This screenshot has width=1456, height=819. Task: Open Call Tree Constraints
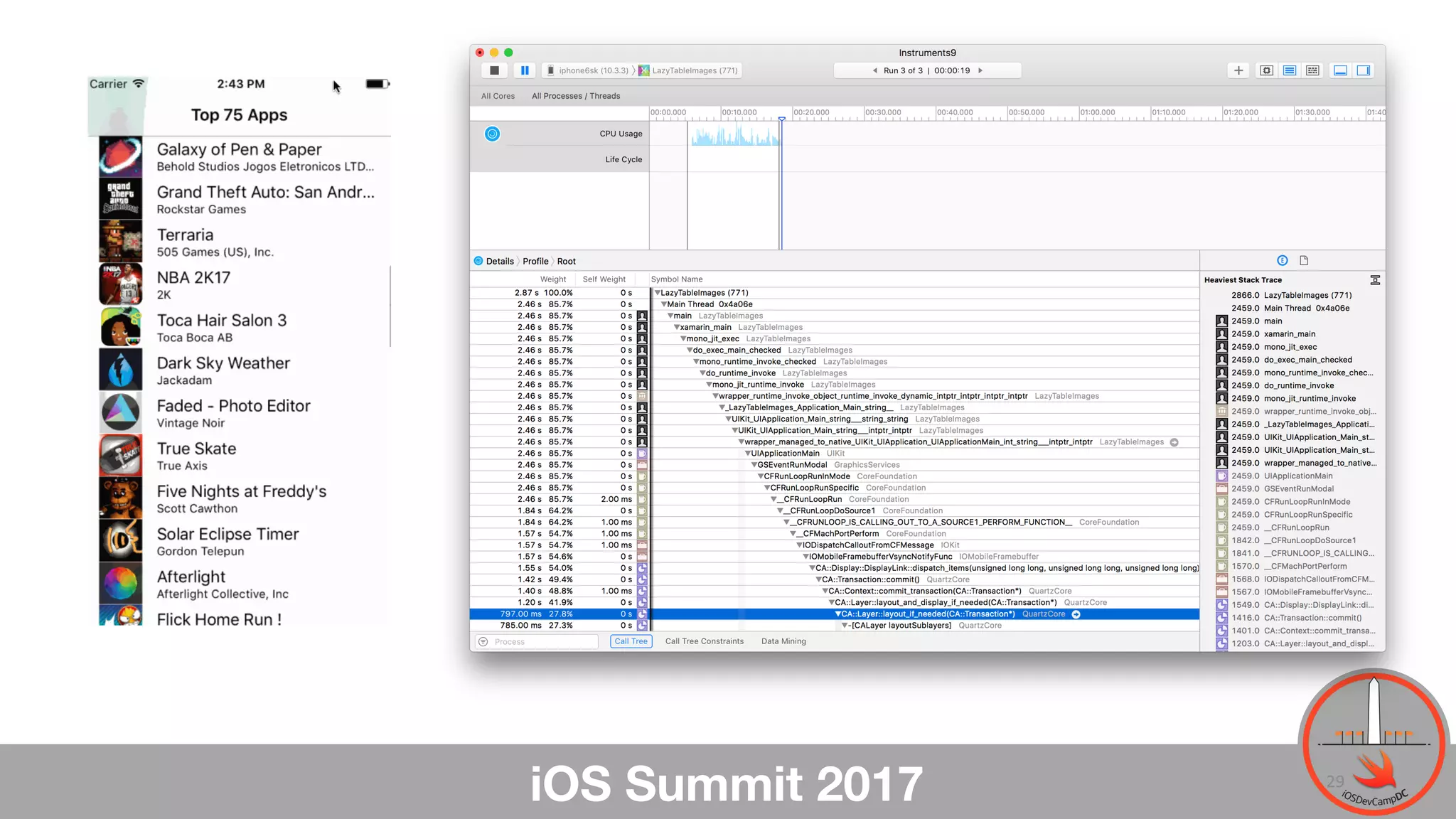click(704, 641)
